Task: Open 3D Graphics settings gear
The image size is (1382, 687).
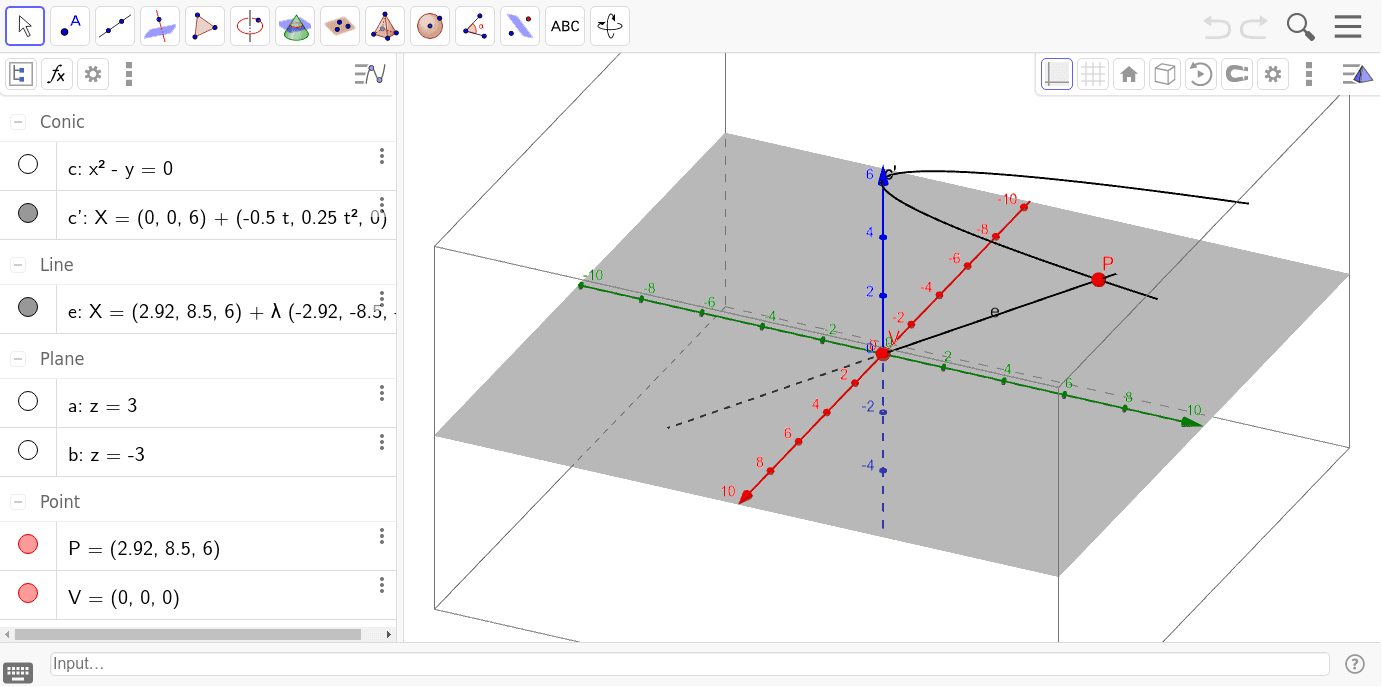Action: pos(1273,74)
